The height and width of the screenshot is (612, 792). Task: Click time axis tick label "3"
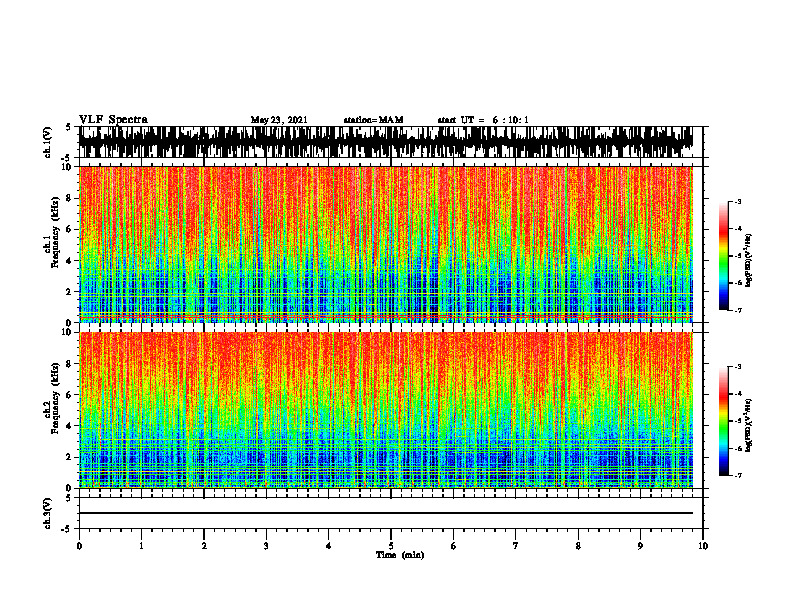coord(266,546)
